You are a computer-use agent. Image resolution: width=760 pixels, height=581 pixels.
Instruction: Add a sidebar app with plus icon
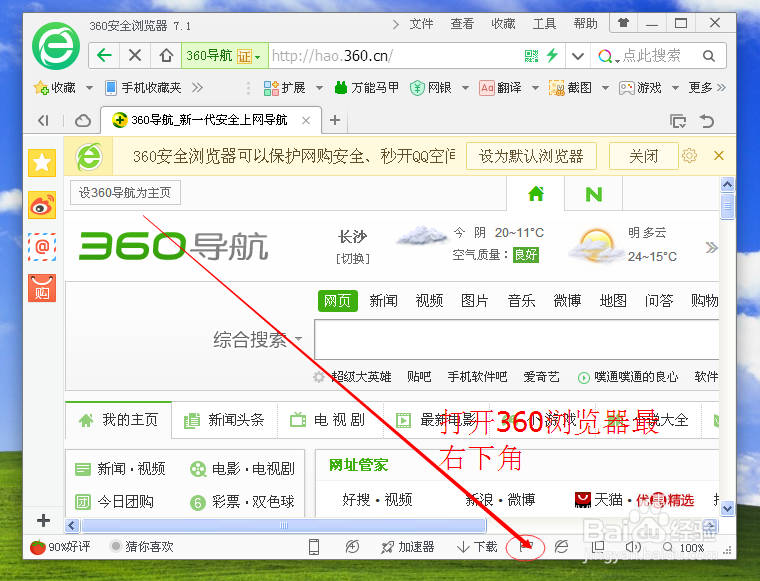[43, 520]
